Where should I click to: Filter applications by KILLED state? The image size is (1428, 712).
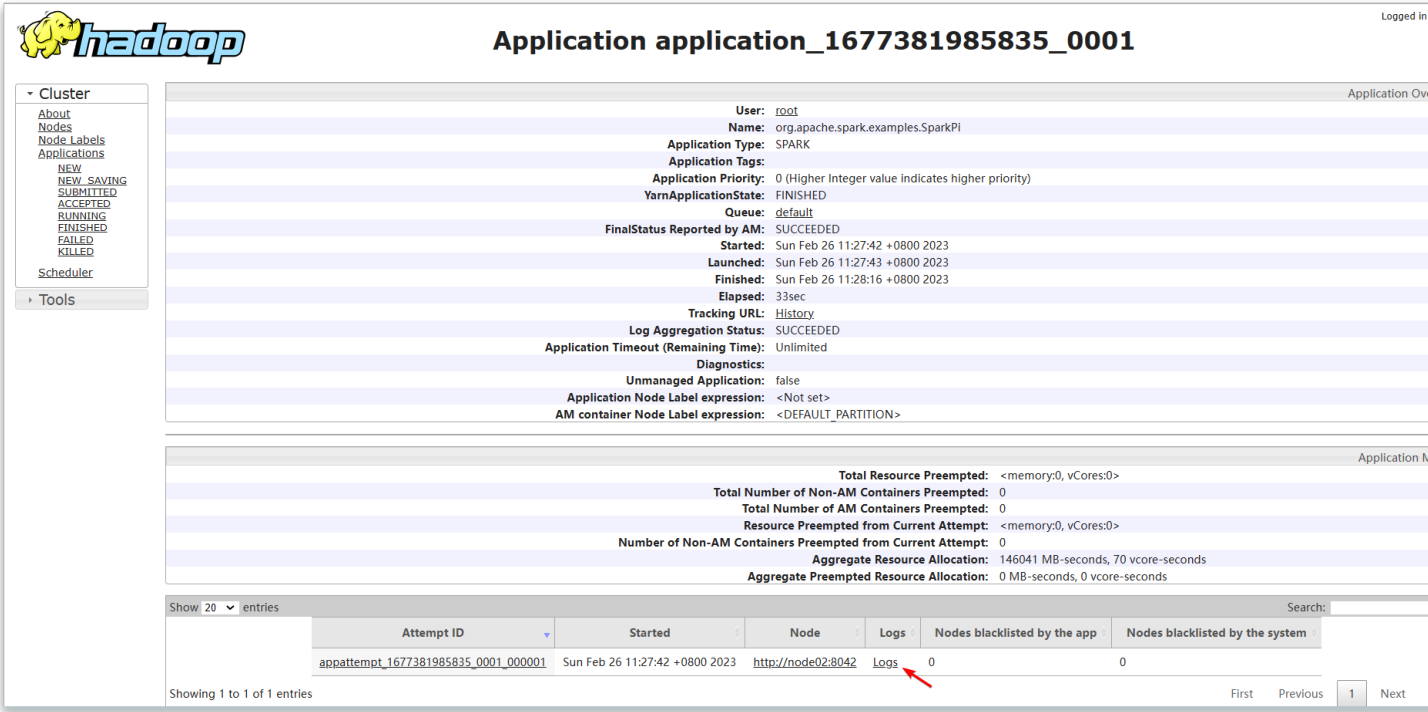pos(76,252)
